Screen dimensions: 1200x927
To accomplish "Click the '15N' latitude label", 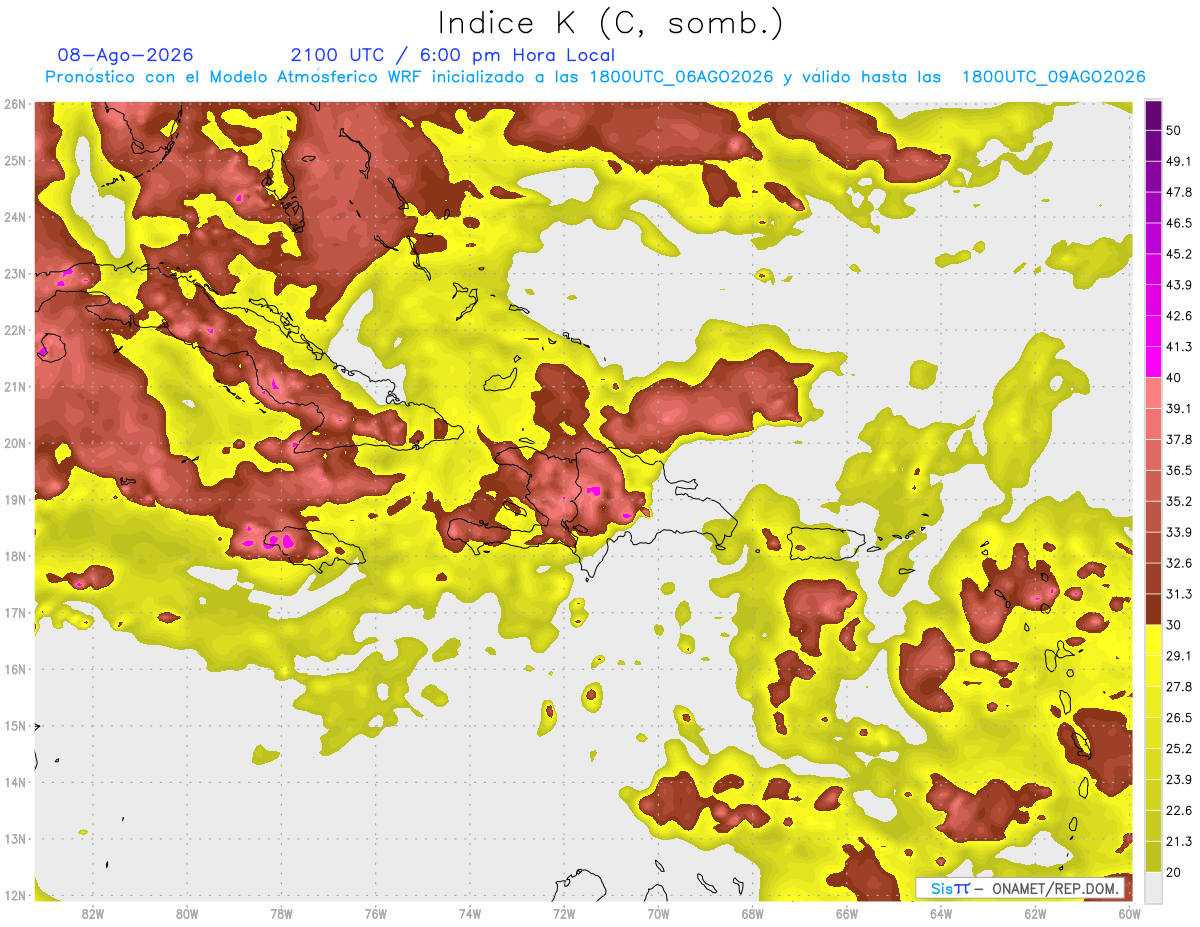I will (x=15, y=726).
